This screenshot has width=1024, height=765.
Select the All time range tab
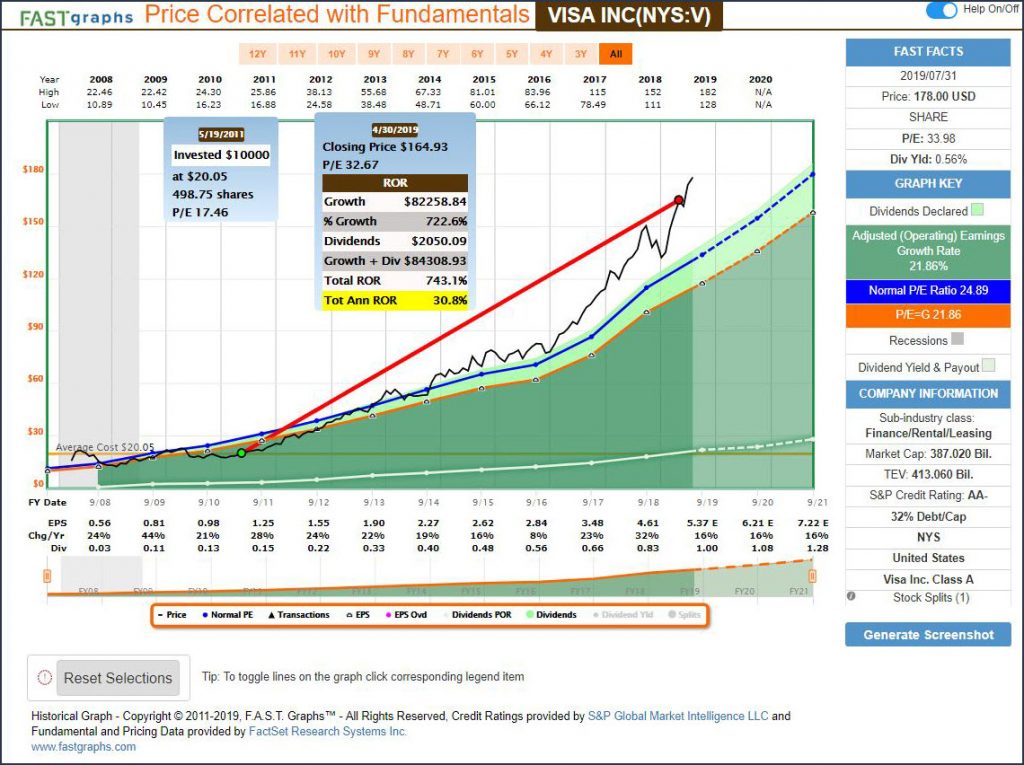(615, 53)
